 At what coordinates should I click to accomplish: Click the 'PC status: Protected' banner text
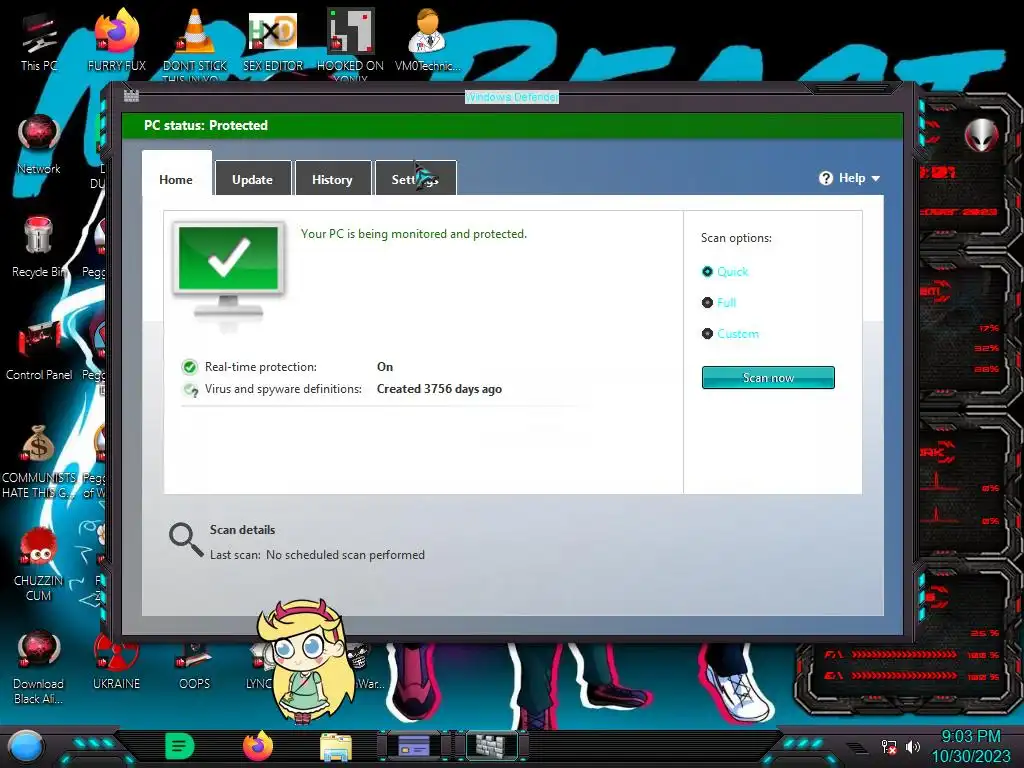(x=206, y=125)
